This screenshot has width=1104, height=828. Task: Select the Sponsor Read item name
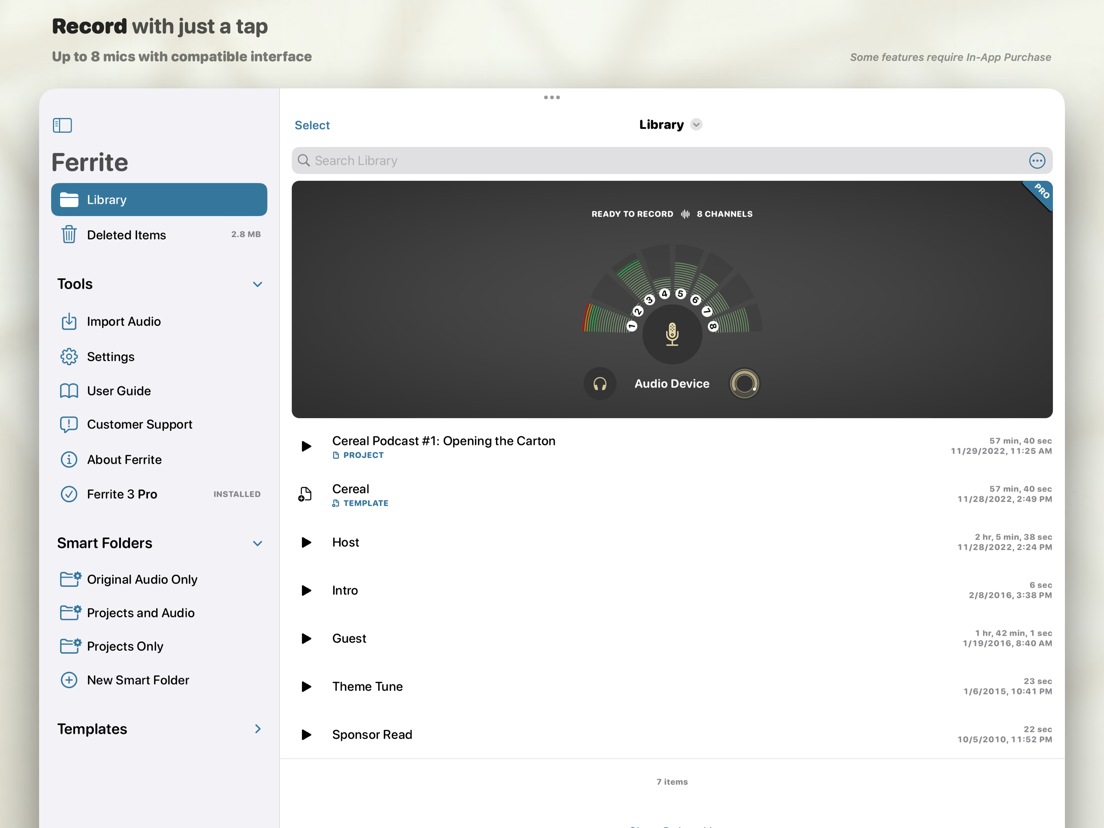coord(372,734)
